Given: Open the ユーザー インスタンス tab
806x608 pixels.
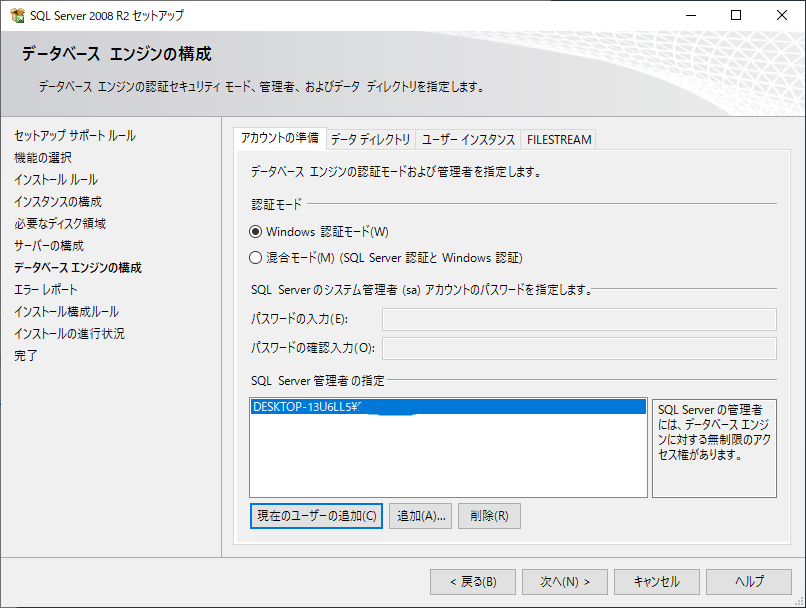Looking at the screenshot, I should (x=468, y=139).
